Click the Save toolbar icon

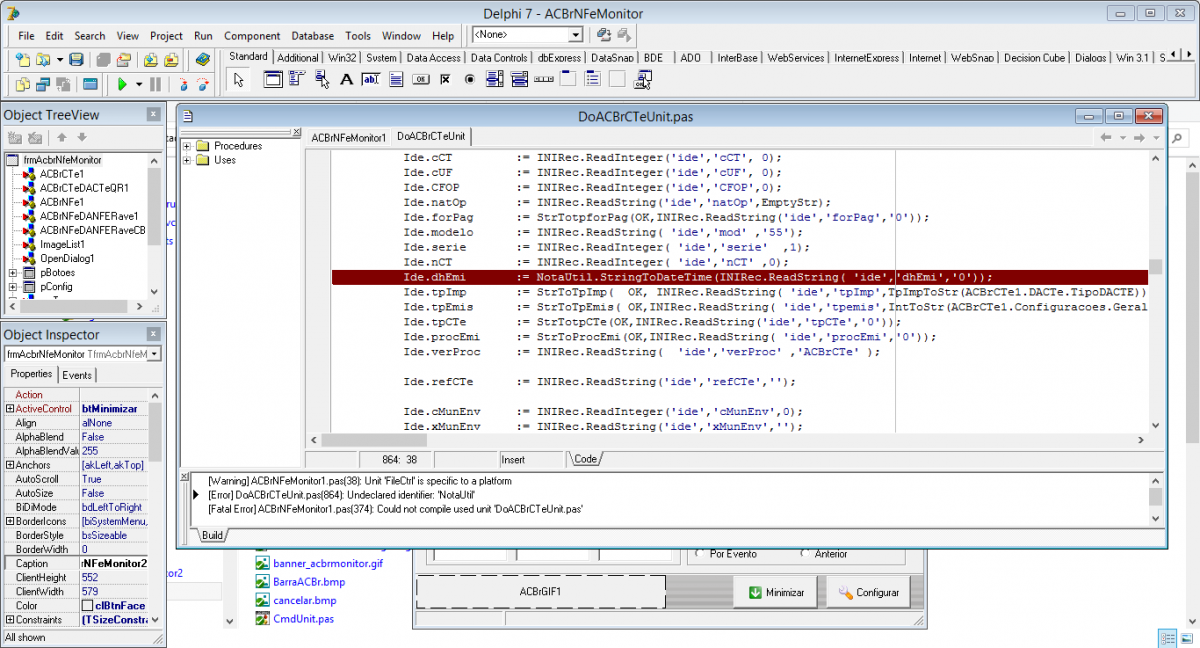pos(76,59)
